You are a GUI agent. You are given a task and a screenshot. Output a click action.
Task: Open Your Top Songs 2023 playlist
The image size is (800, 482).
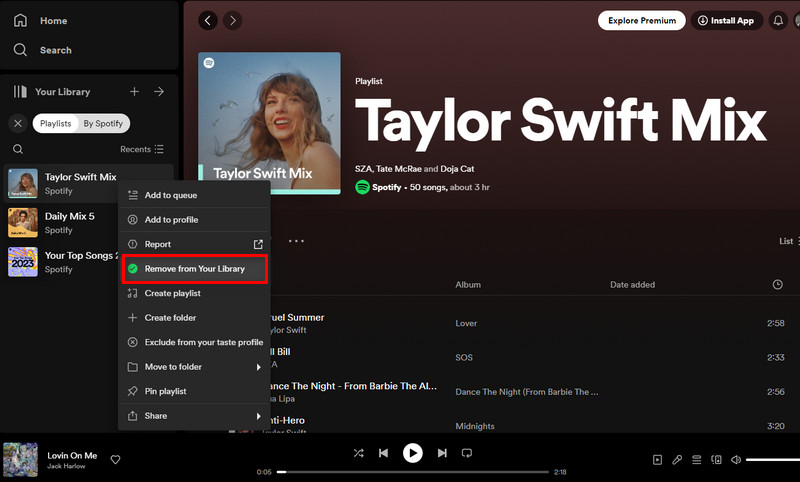pyautogui.click(x=61, y=262)
